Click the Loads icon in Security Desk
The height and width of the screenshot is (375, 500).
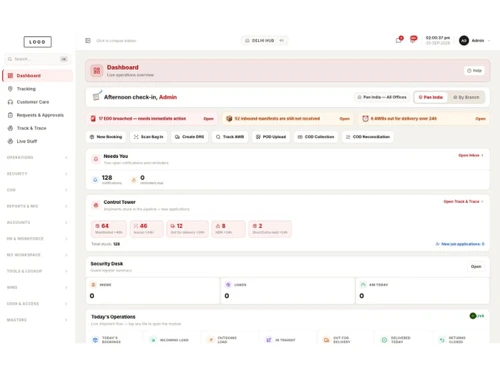tap(228, 285)
